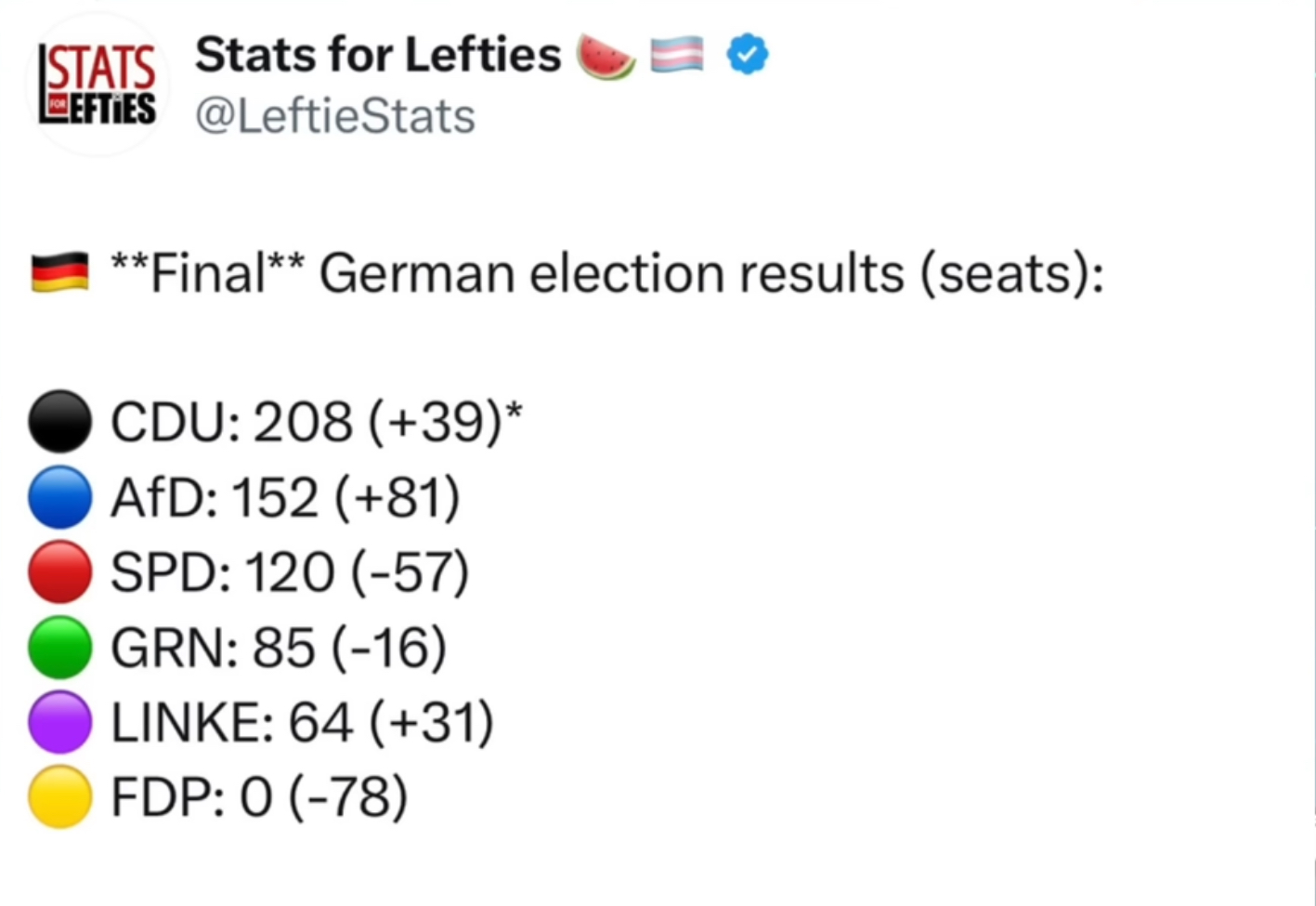Click the black circle next to CDU
1316x906 pixels.
60,421
